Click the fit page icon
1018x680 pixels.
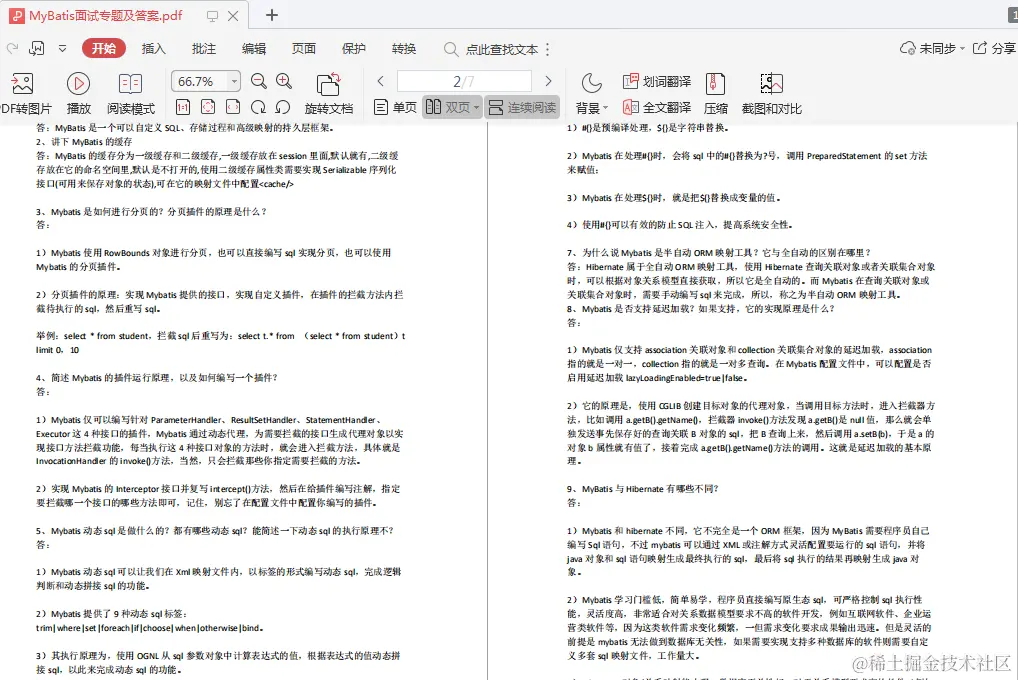point(208,107)
